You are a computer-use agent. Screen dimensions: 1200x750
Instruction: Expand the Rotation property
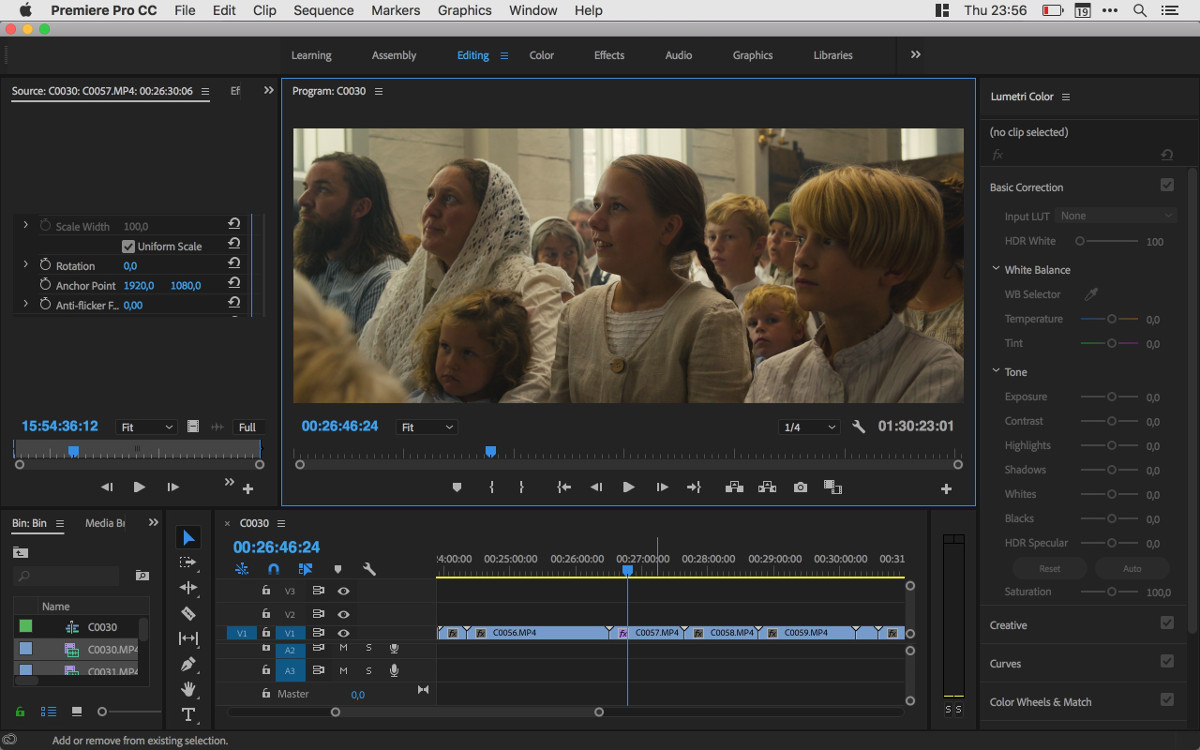(26, 265)
